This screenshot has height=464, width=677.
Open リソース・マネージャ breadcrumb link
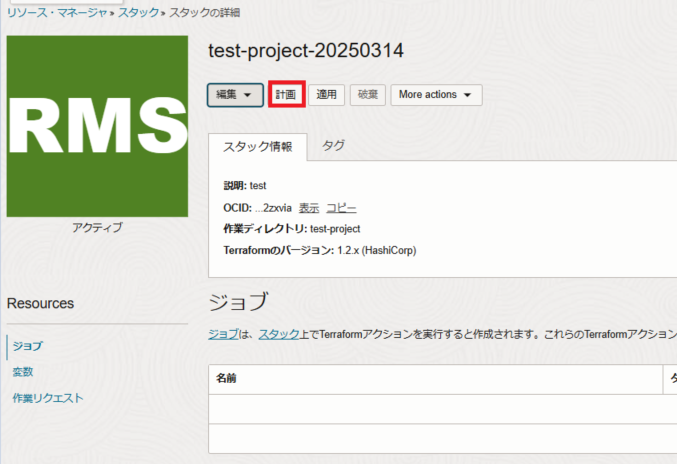pyautogui.click(x=57, y=13)
